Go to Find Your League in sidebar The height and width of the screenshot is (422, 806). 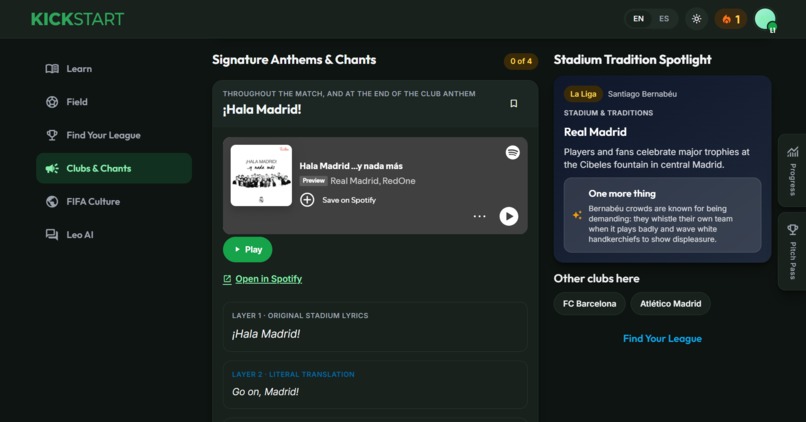click(x=114, y=135)
